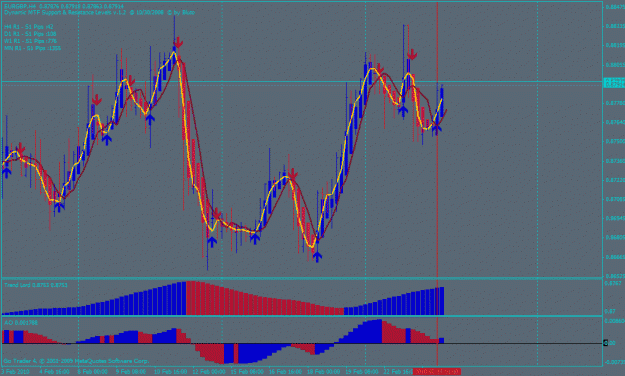Click the 0.86945 price axis label

[615, 219]
